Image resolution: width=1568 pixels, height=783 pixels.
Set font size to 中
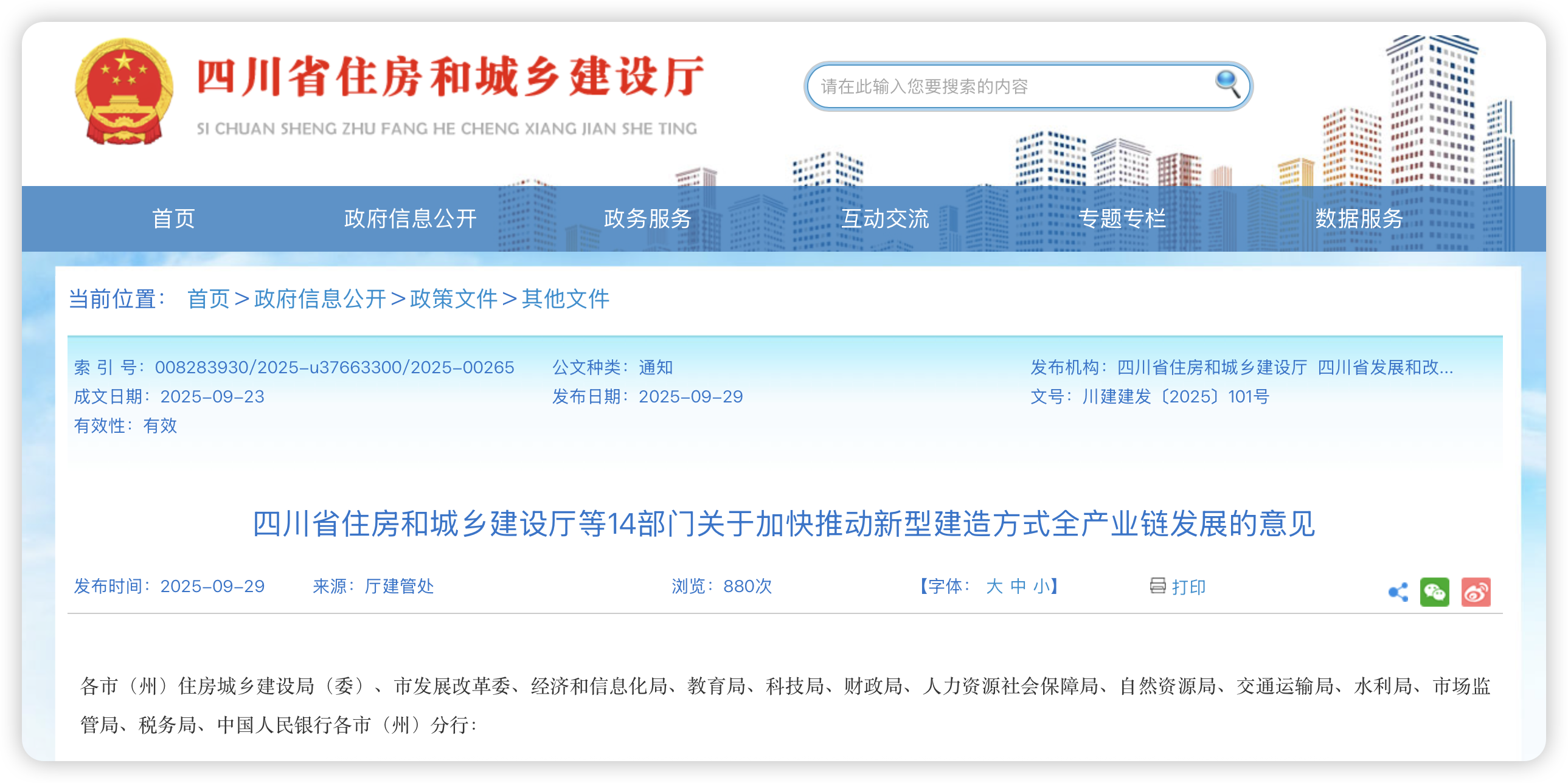coord(1018,587)
